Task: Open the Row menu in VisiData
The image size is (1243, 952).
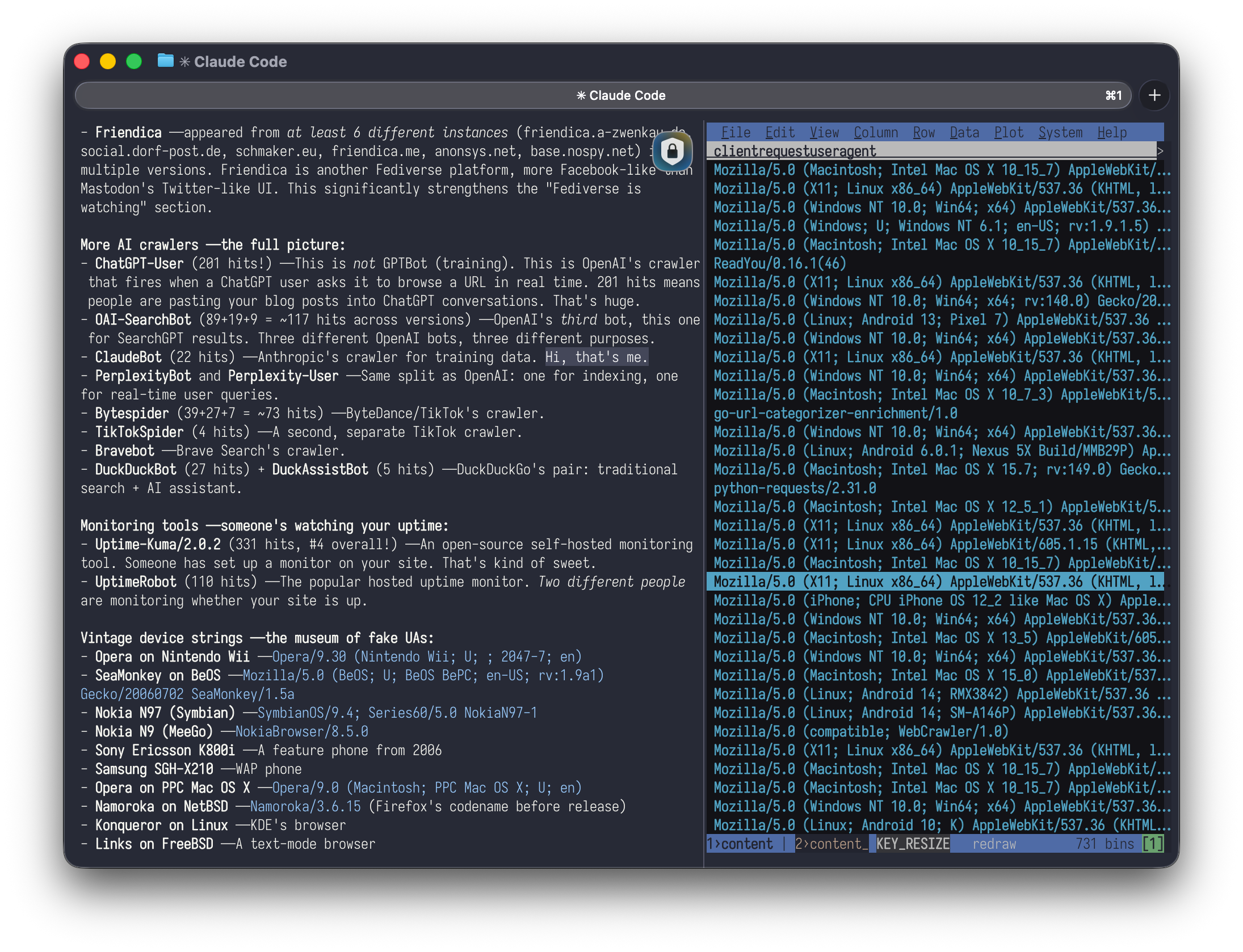Action: (924, 132)
